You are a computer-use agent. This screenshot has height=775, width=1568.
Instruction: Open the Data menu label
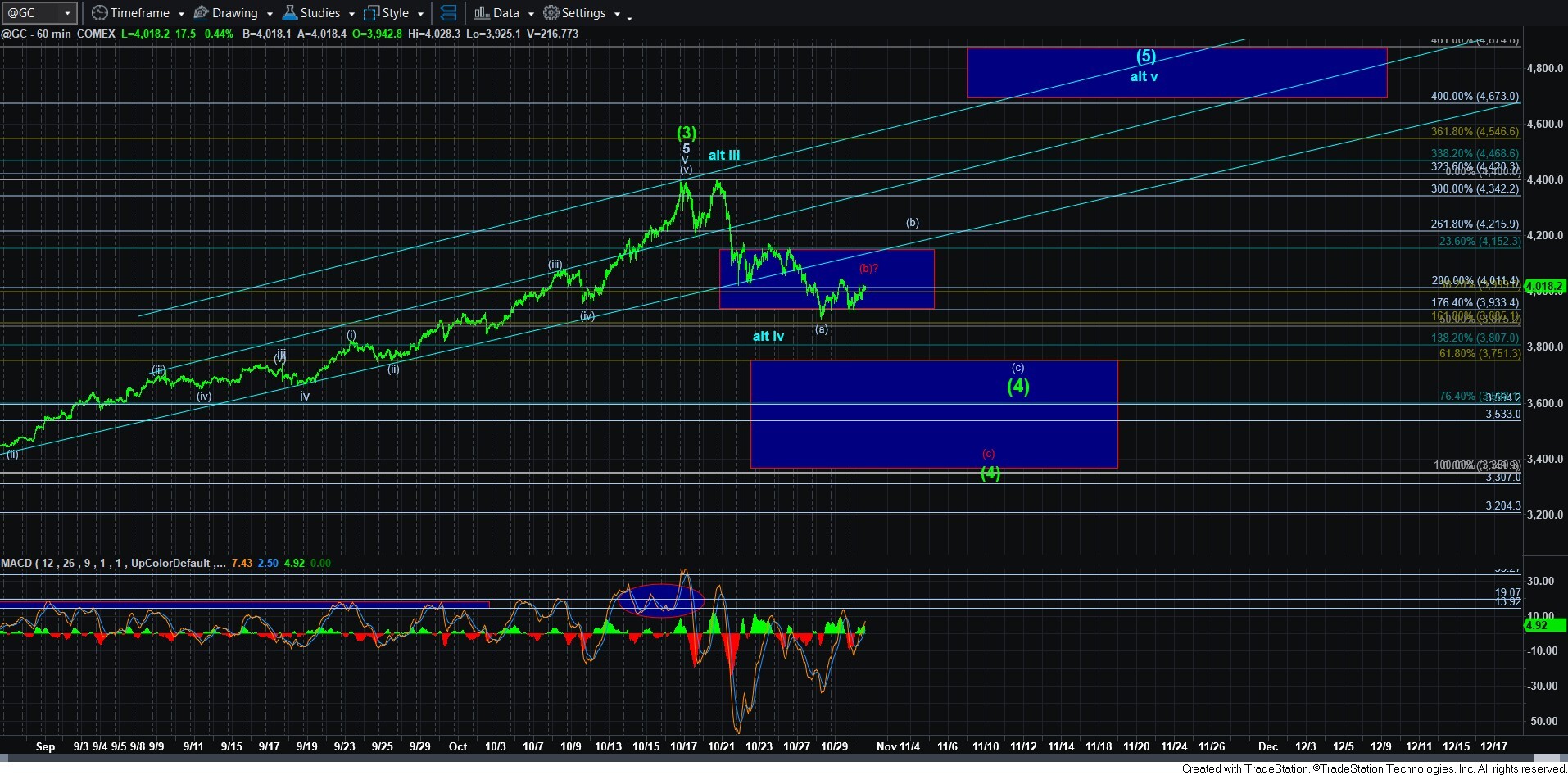[x=506, y=13]
